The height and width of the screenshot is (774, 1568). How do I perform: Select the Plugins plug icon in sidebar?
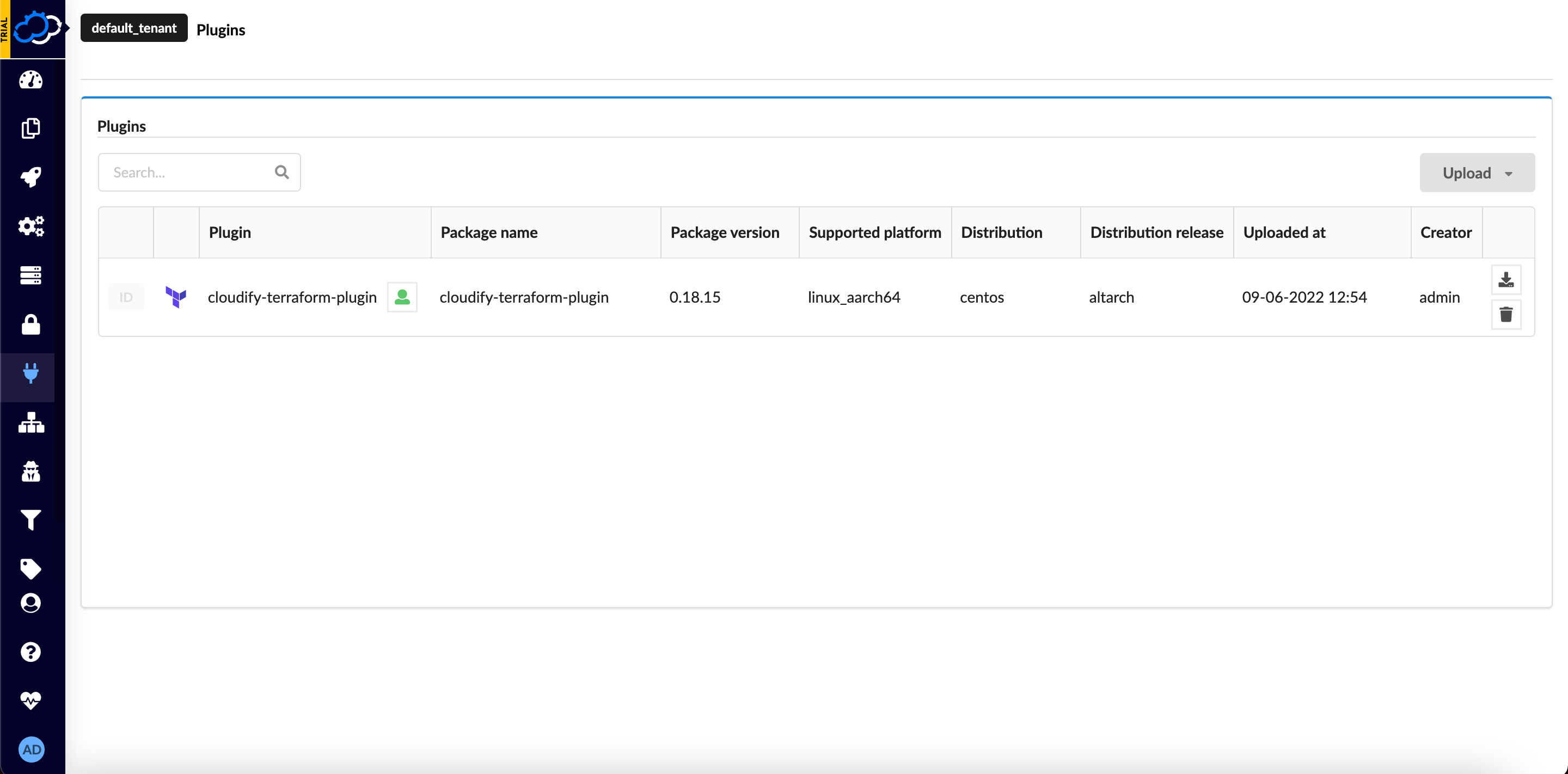[30, 373]
